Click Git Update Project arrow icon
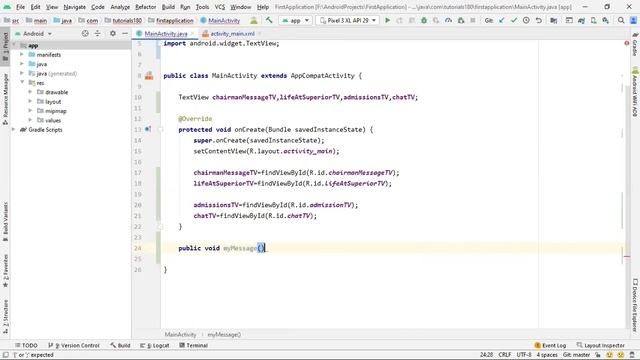The width and height of the screenshot is (640, 360). tap(502, 20)
